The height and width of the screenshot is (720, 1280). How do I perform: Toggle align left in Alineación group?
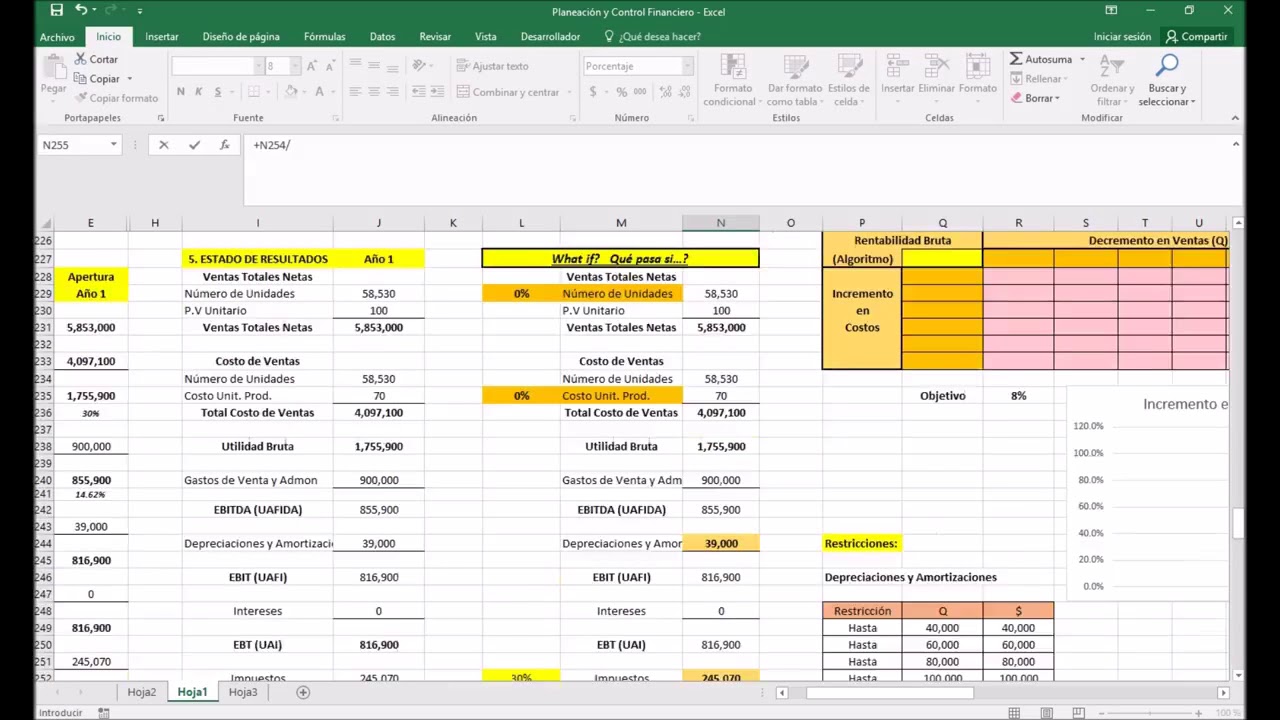coord(355,92)
